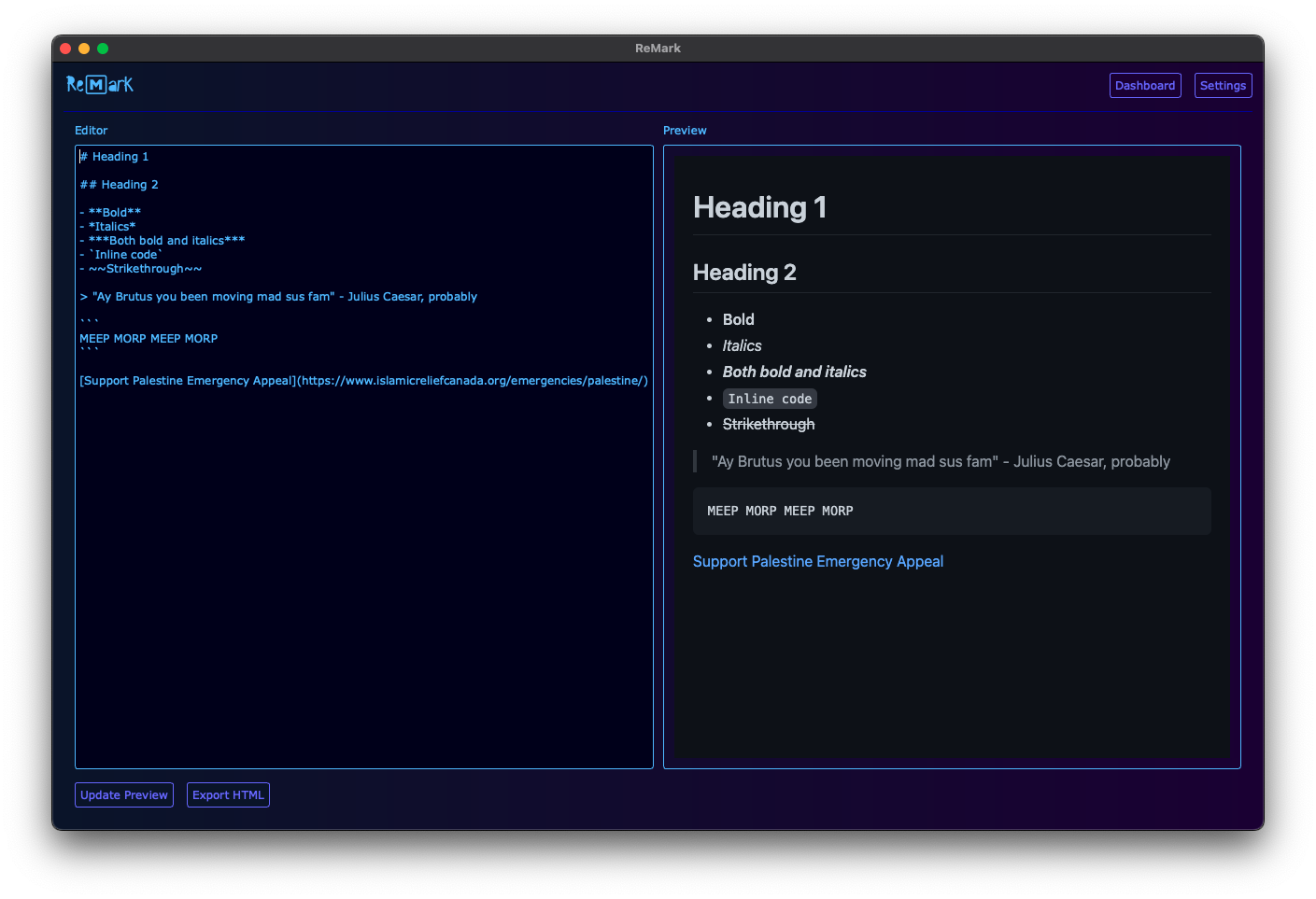Click the Julius Caesar quote in the preview
Viewport: 1316px width, 899px height.
click(941, 461)
